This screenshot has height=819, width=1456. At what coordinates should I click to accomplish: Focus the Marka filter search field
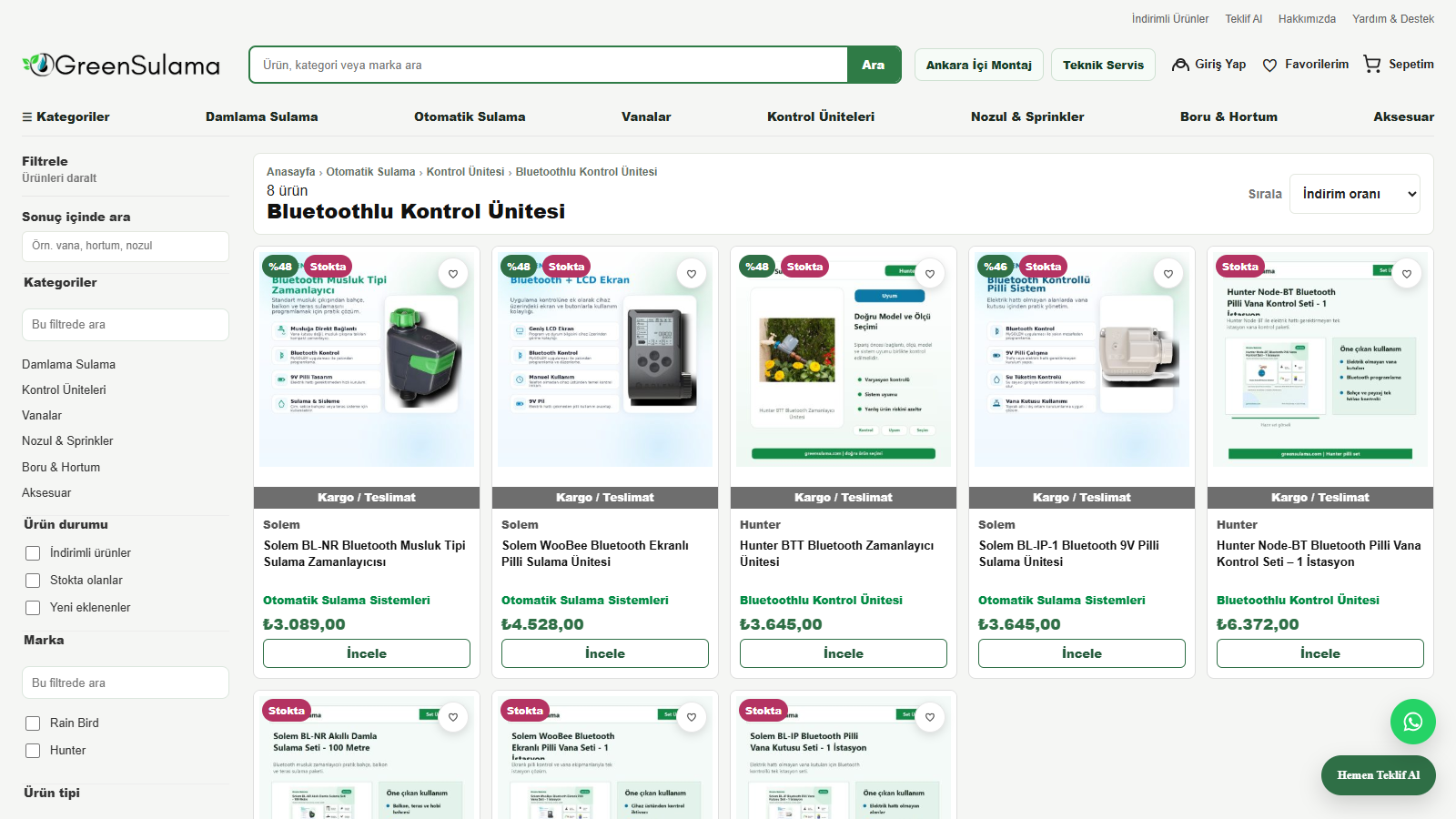click(x=126, y=682)
